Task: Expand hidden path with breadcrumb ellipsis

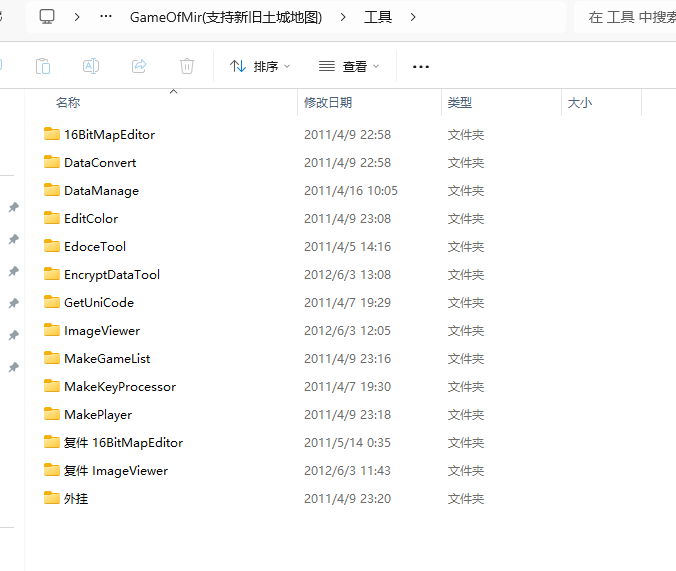Action: (106, 17)
